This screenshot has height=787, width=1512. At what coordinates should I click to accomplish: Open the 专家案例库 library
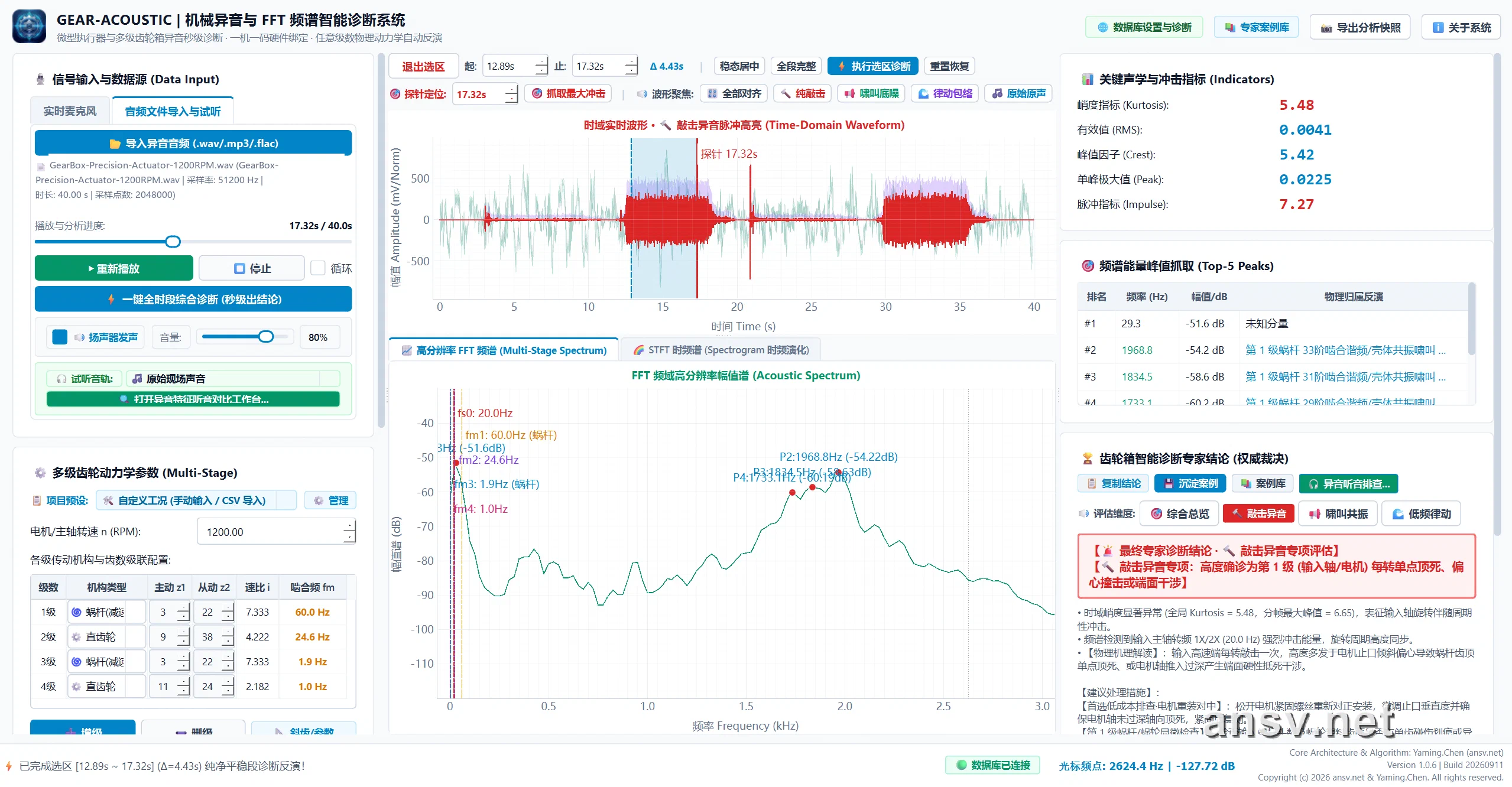(1256, 28)
